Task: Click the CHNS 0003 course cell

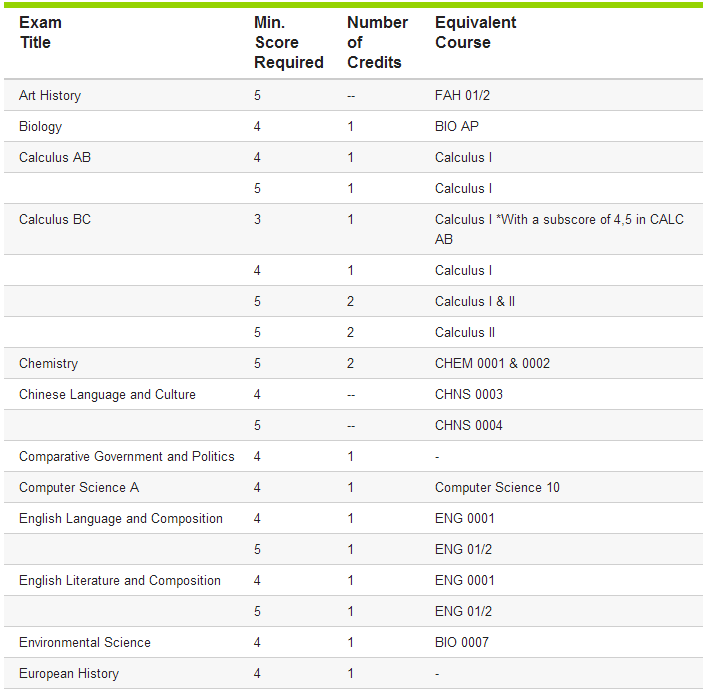Action: [469, 395]
